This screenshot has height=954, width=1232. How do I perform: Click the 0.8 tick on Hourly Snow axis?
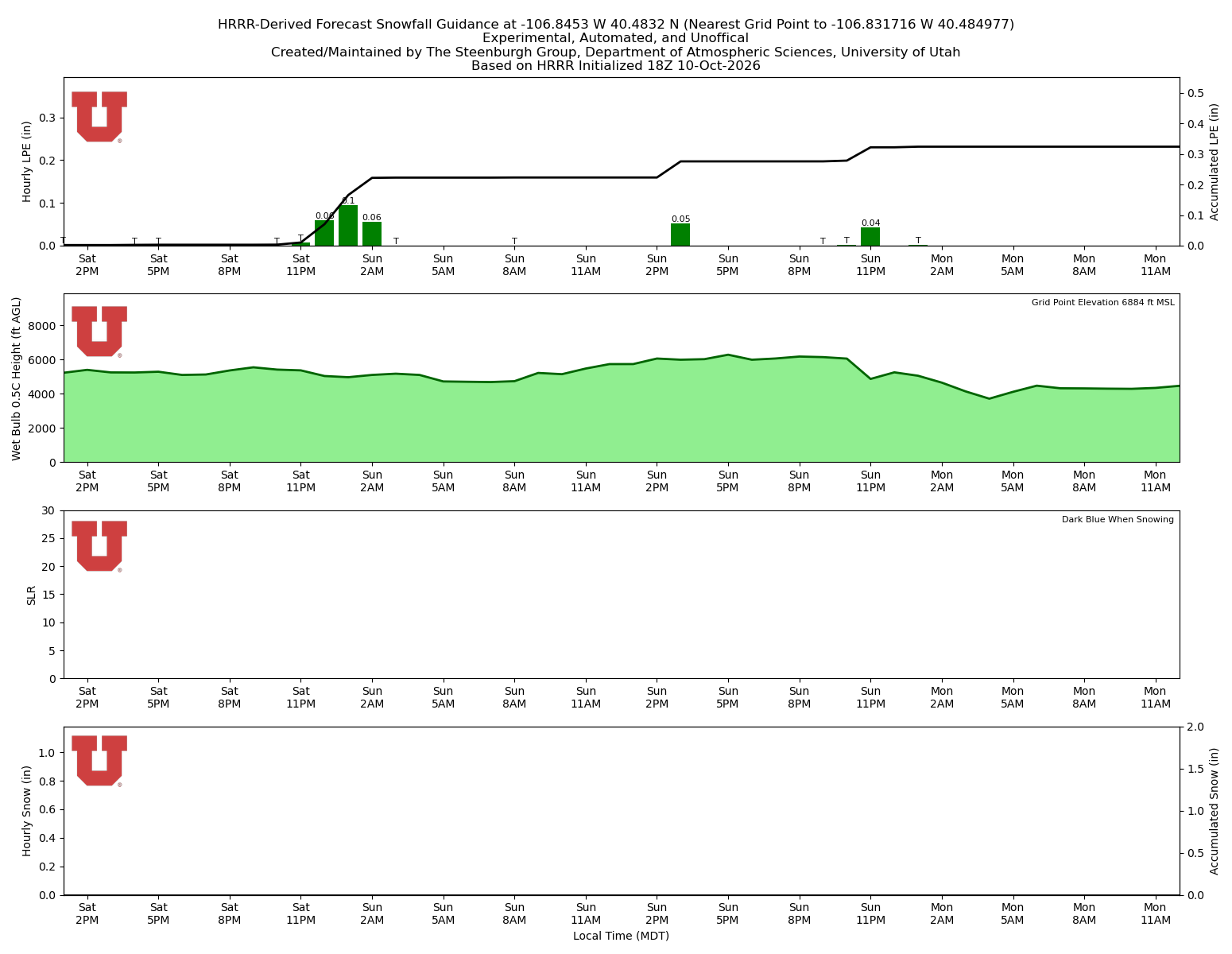(48, 781)
